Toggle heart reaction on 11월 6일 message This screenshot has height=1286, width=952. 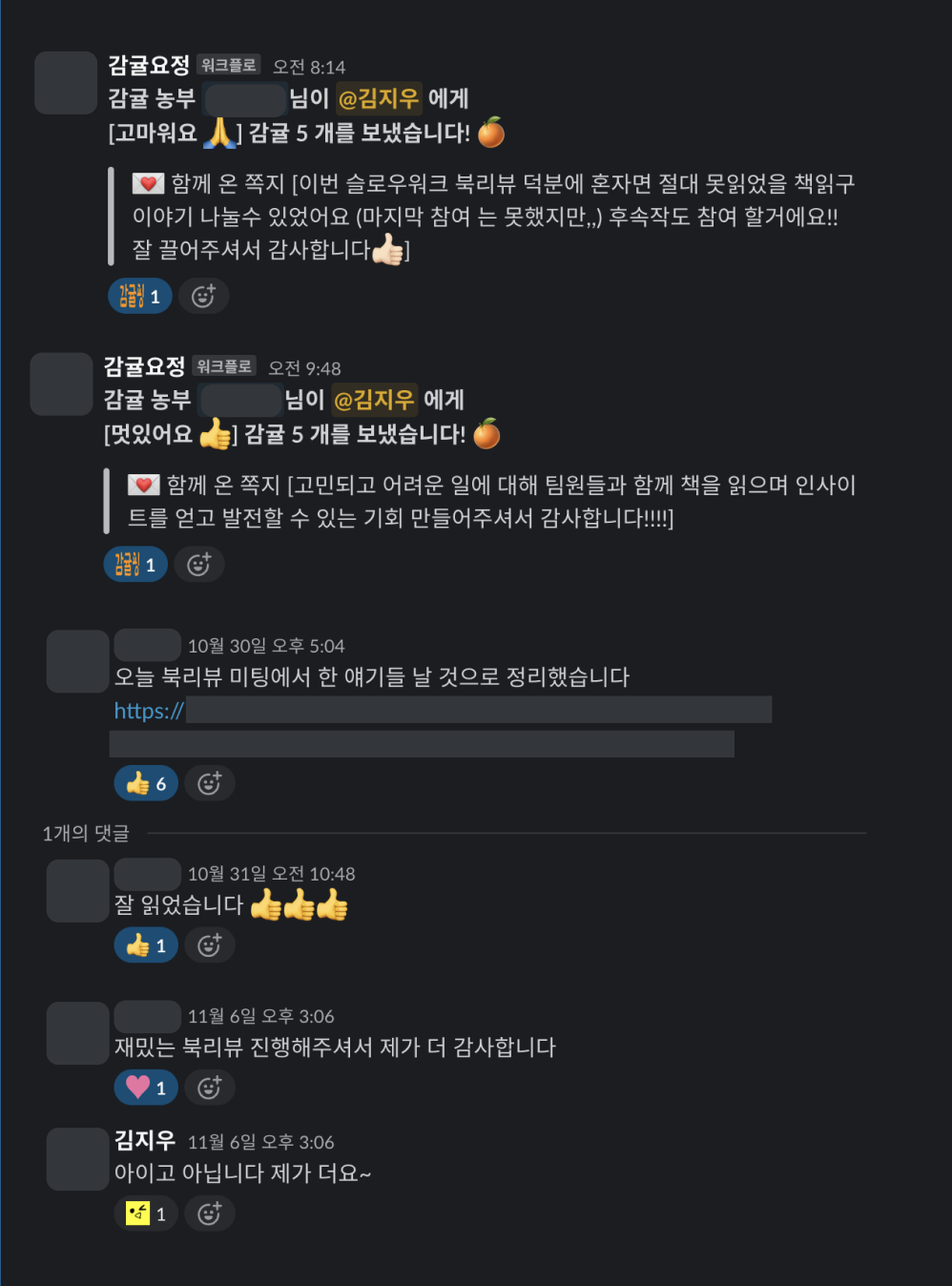pyautogui.click(x=146, y=1088)
